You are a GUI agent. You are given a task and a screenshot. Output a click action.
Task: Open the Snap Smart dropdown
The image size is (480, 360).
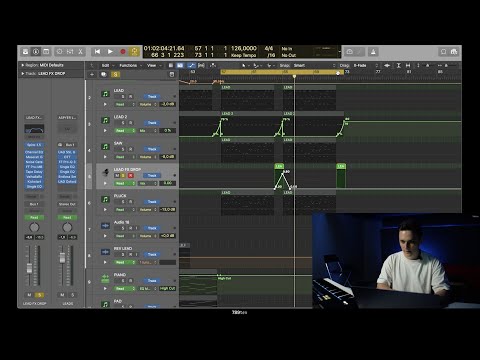coord(314,65)
